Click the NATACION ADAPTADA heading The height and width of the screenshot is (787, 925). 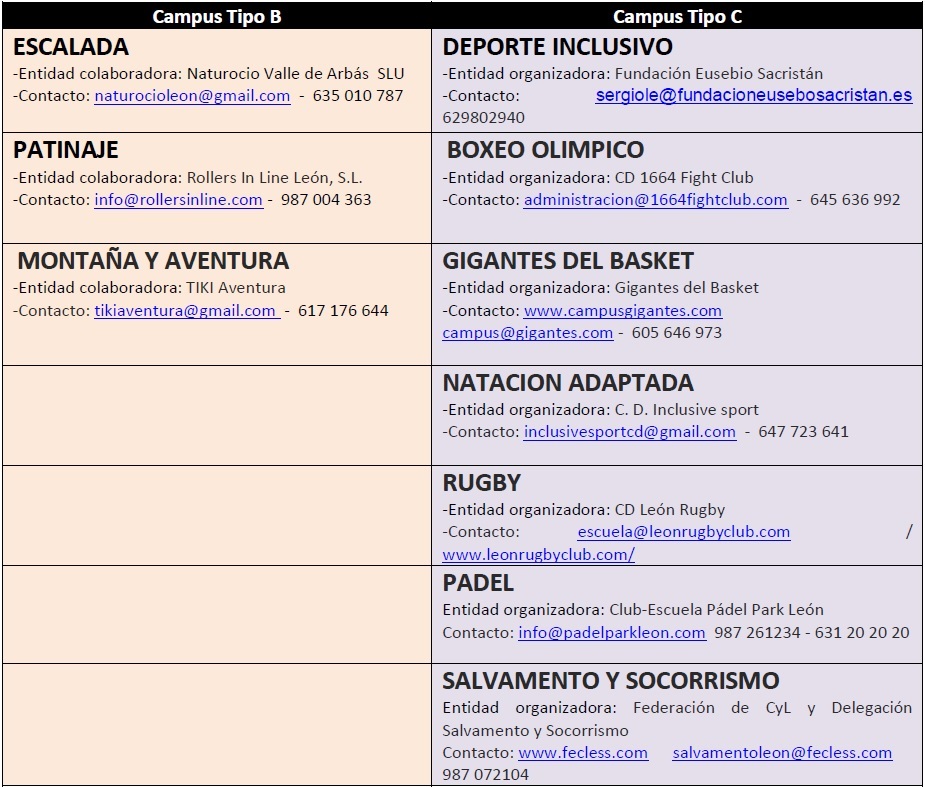tap(568, 383)
